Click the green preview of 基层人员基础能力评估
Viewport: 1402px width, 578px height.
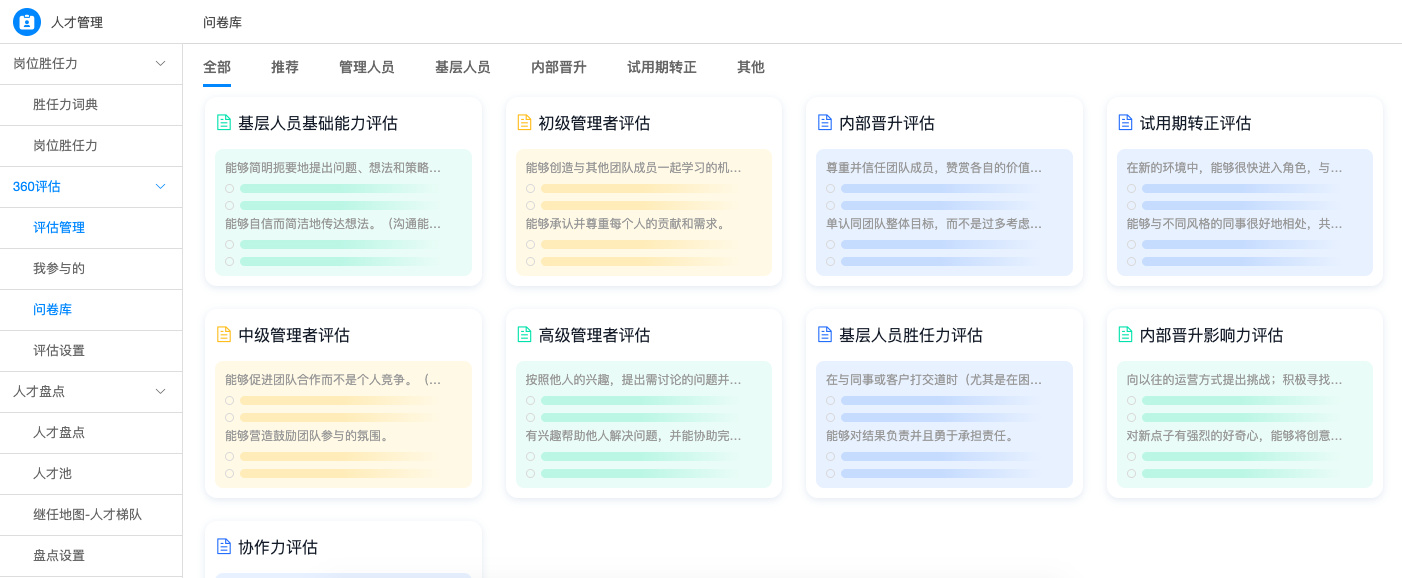pyautogui.click(x=343, y=213)
